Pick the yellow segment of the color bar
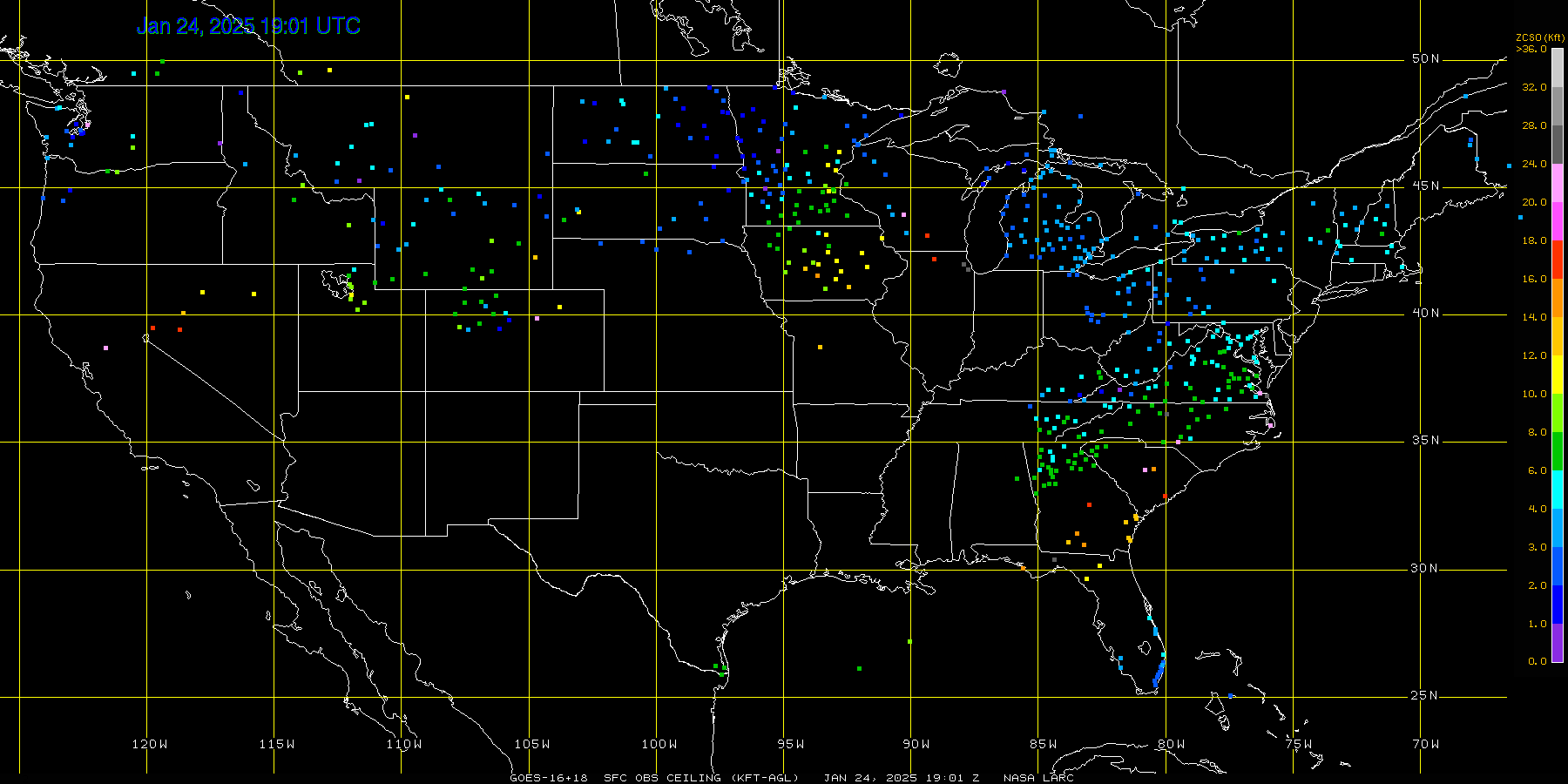Screen dimensions: 1568x784 1558,375
